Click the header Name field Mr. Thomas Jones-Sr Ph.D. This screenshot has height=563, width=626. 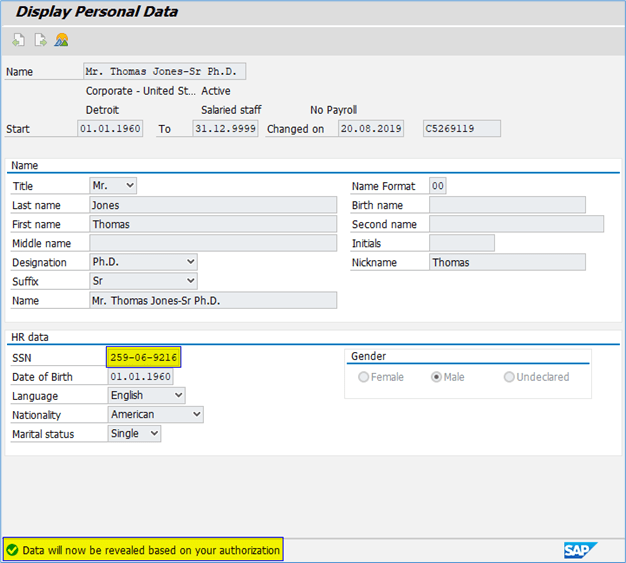[164, 71]
